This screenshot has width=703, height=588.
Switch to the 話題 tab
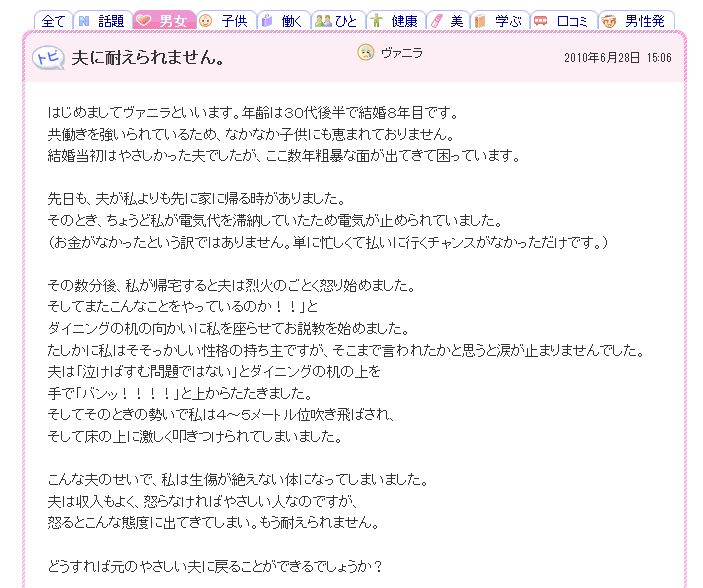[x=104, y=21]
